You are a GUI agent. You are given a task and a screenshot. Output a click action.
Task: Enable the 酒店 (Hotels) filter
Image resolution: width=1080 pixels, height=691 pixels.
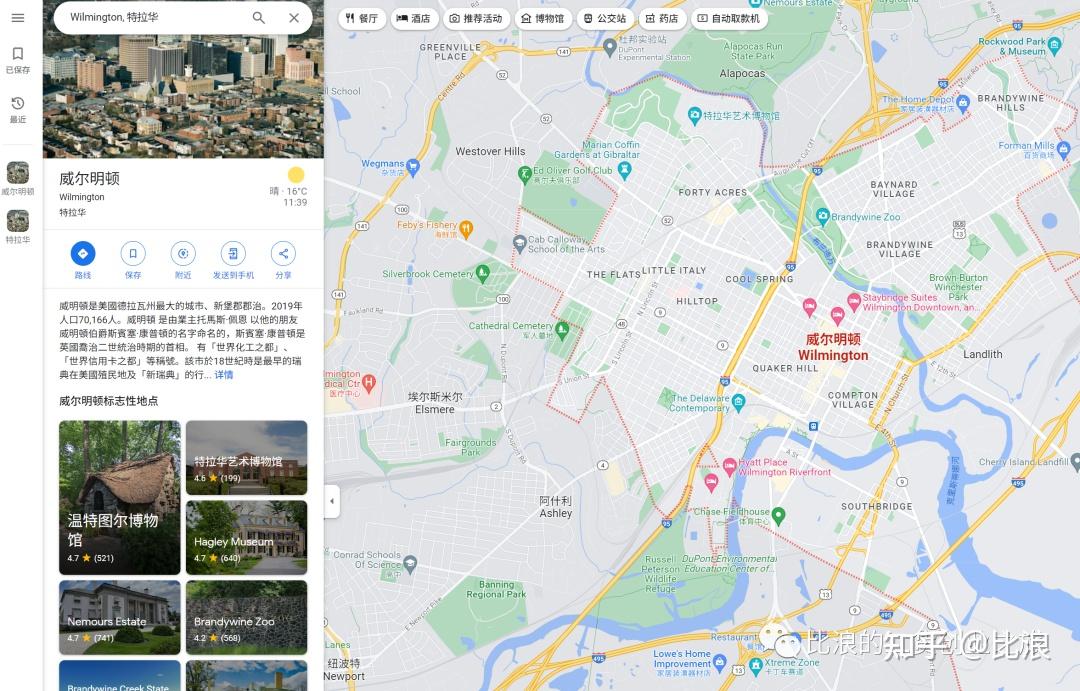(414, 18)
